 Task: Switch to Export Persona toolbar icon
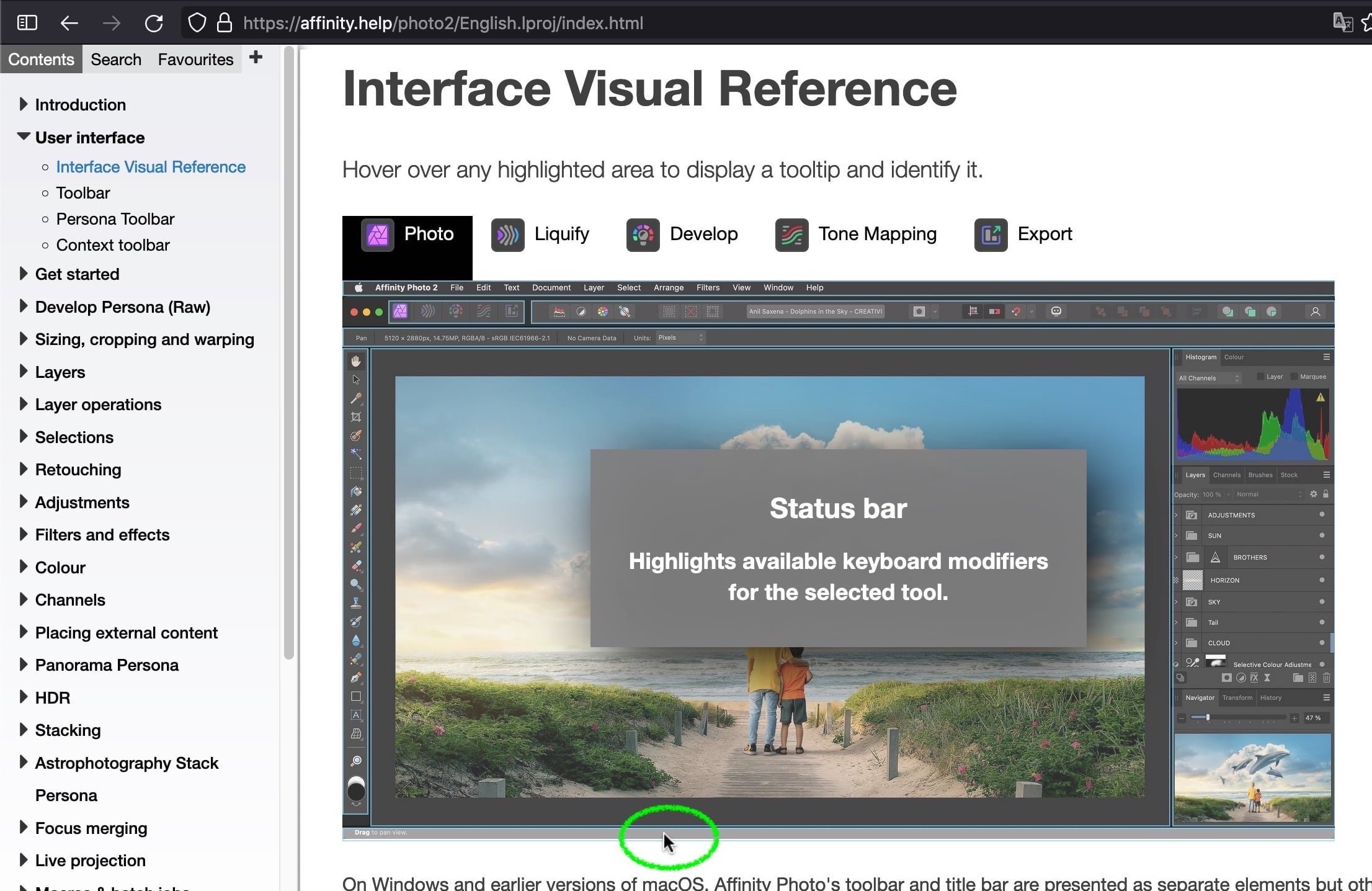point(512,311)
